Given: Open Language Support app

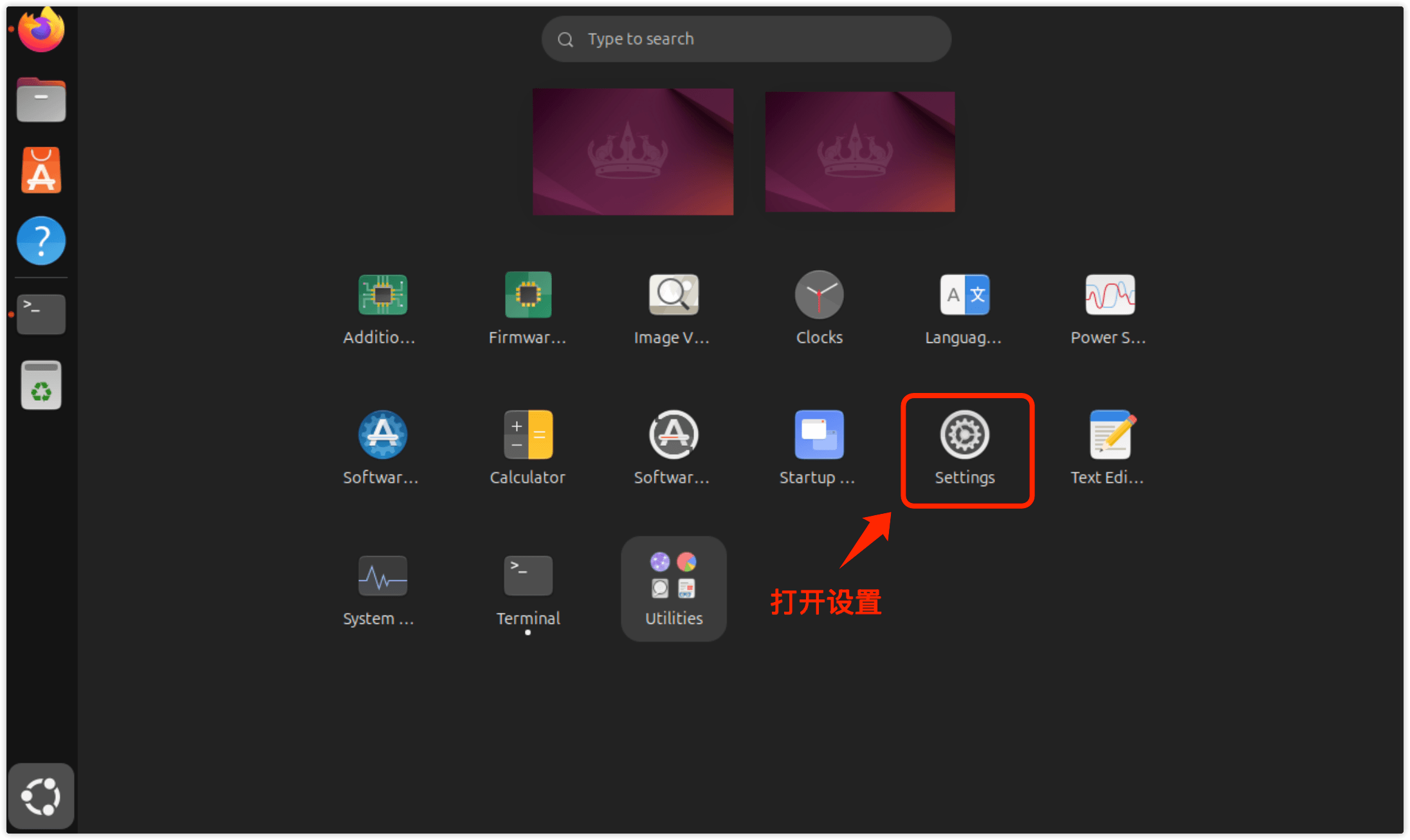Looking at the screenshot, I should 964,295.
